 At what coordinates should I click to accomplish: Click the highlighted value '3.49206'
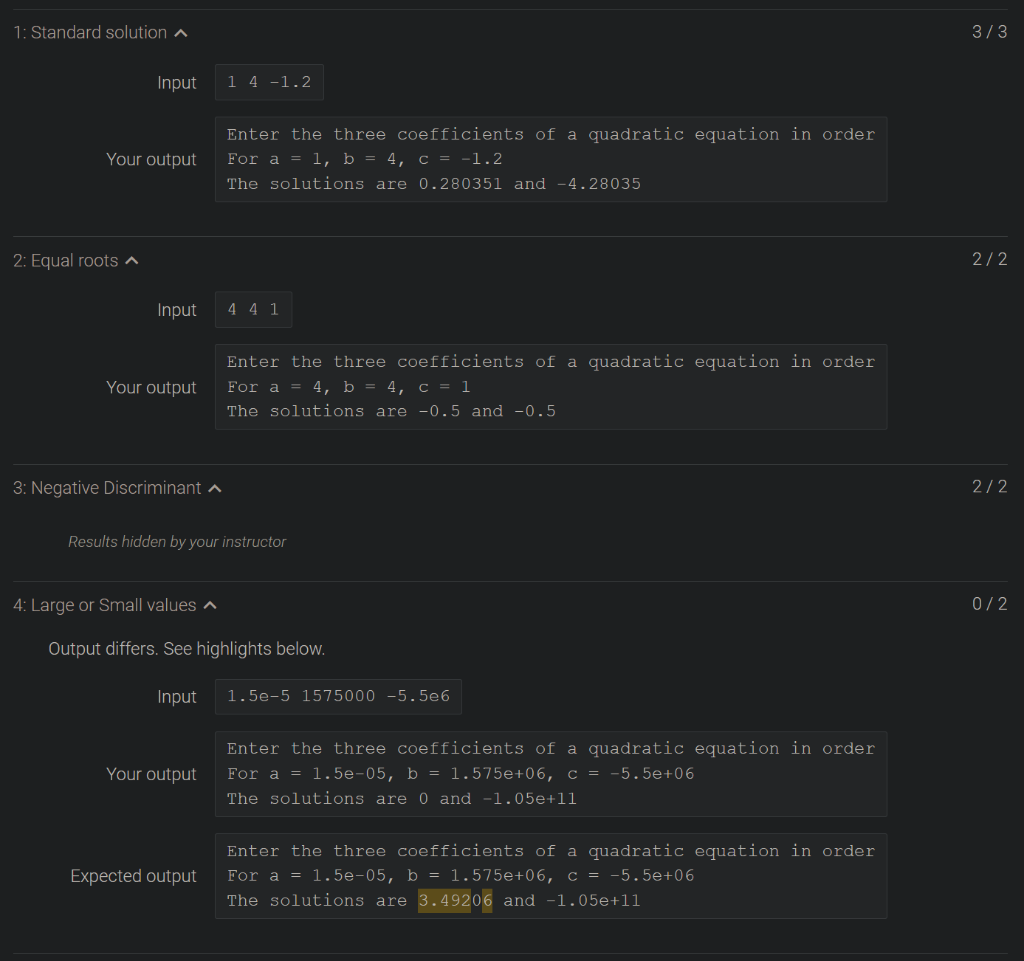(x=455, y=900)
